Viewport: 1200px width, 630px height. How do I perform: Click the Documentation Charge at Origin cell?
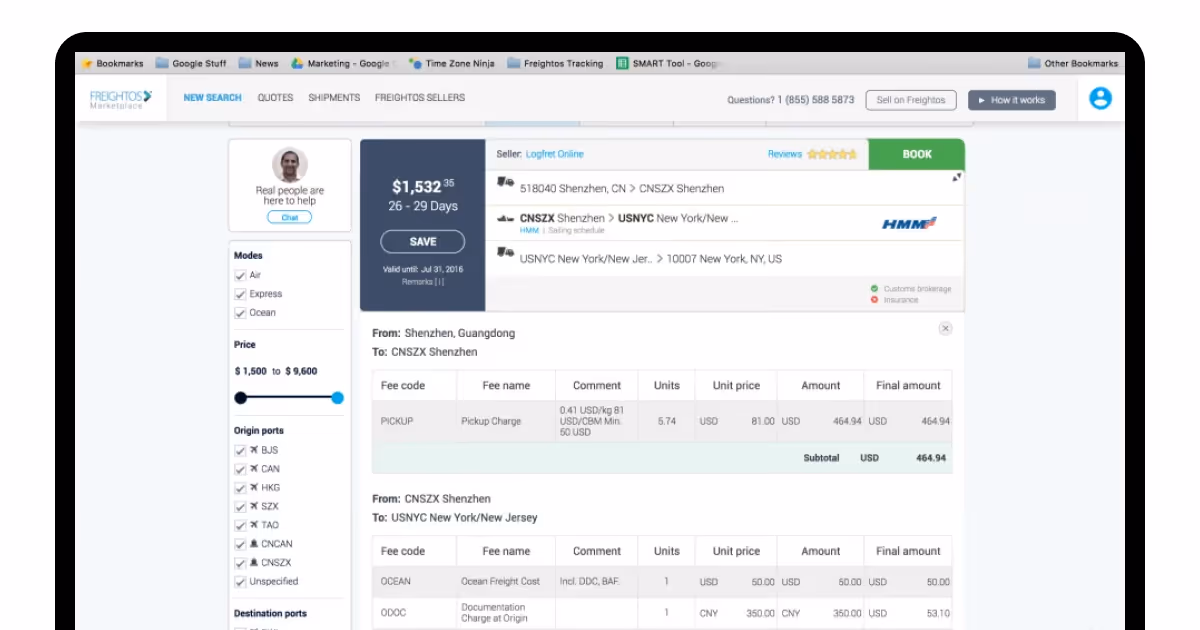coord(506,613)
